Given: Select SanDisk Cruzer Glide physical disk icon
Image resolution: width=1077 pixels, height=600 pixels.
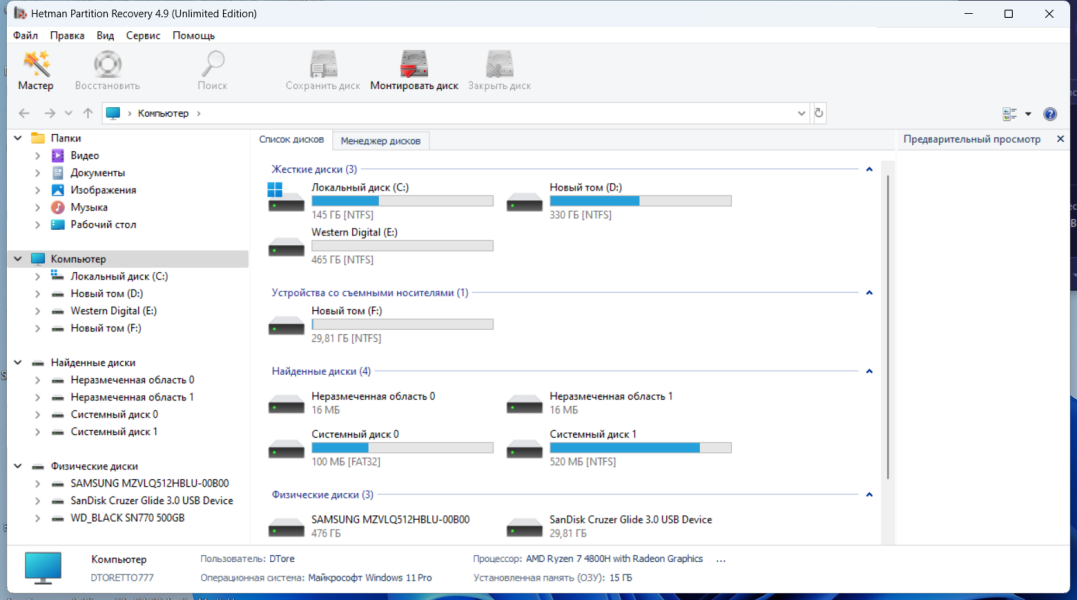Looking at the screenshot, I should 524,527.
